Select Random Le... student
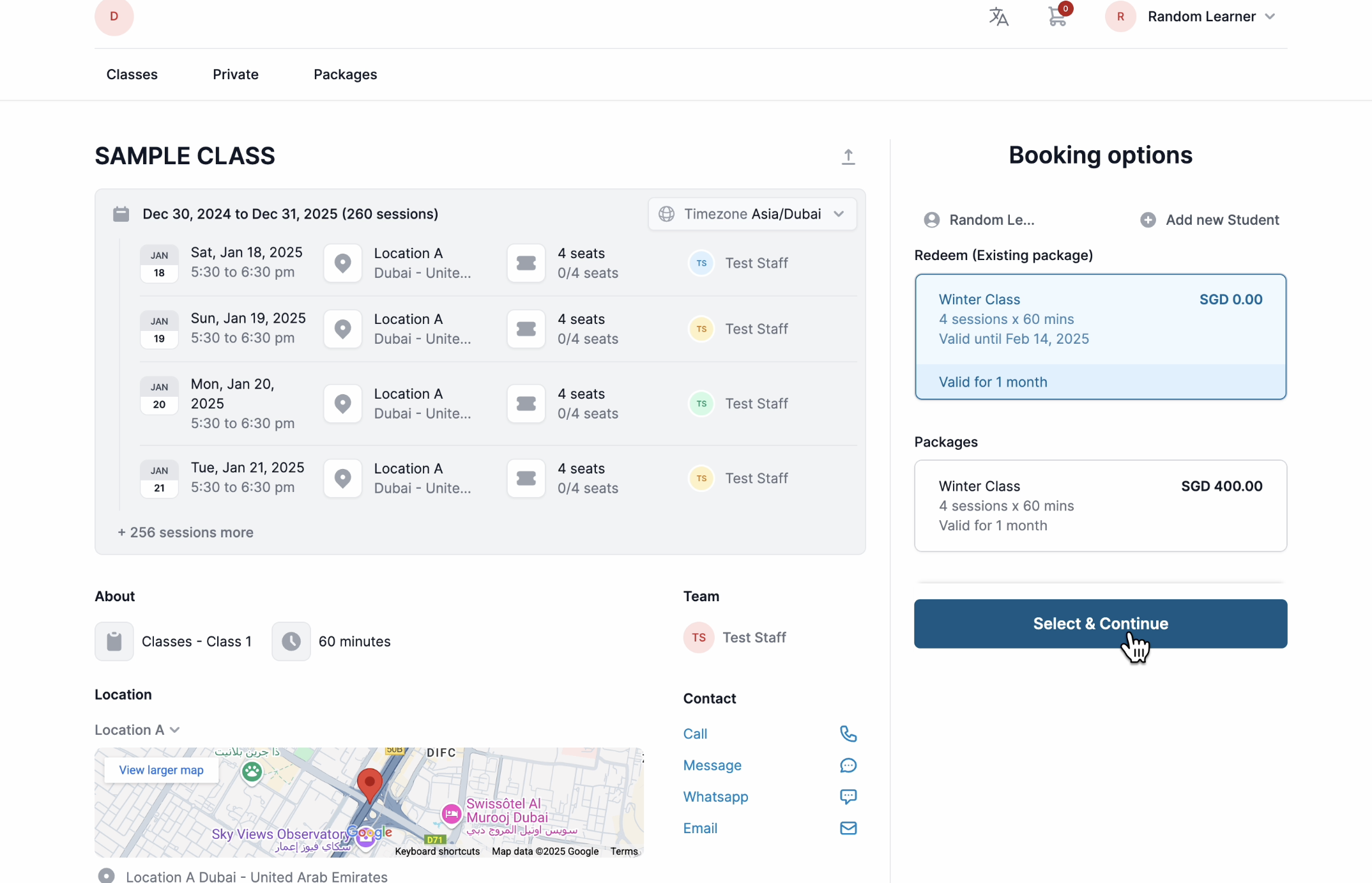The image size is (1372, 883). [x=979, y=220]
